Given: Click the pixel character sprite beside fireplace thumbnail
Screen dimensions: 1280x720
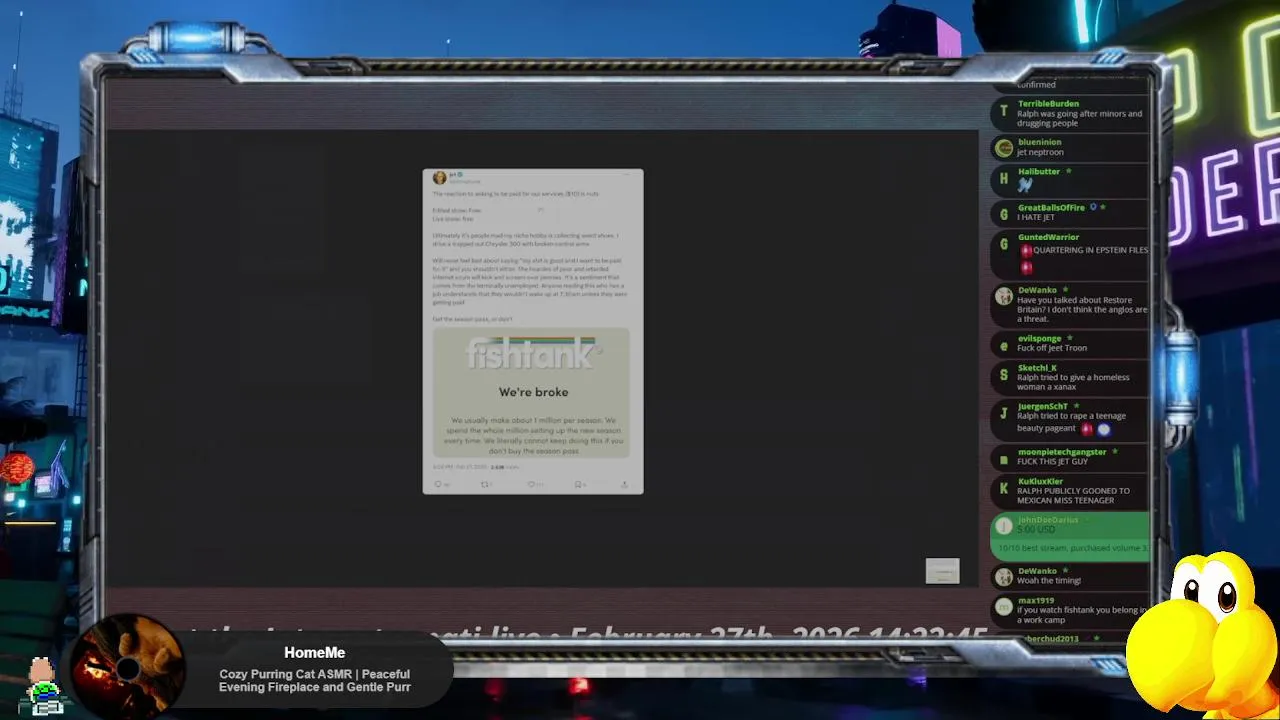Looking at the screenshot, I should [44, 685].
